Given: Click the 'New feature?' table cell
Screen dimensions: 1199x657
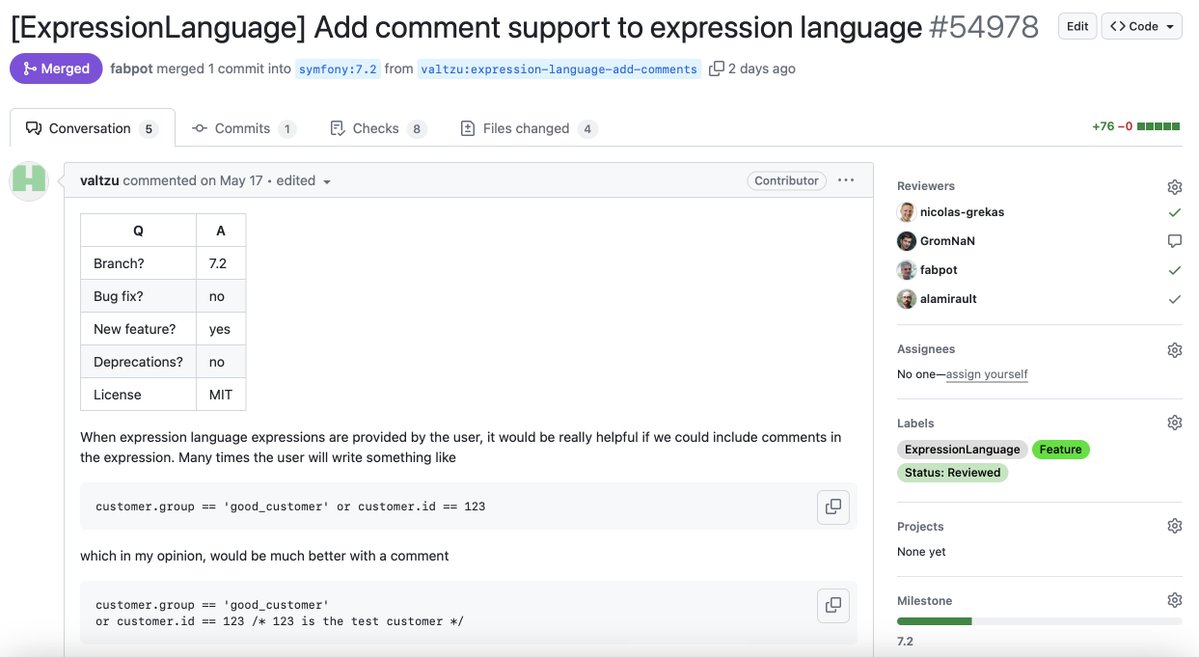Looking at the screenshot, I should tap(138, 330).
